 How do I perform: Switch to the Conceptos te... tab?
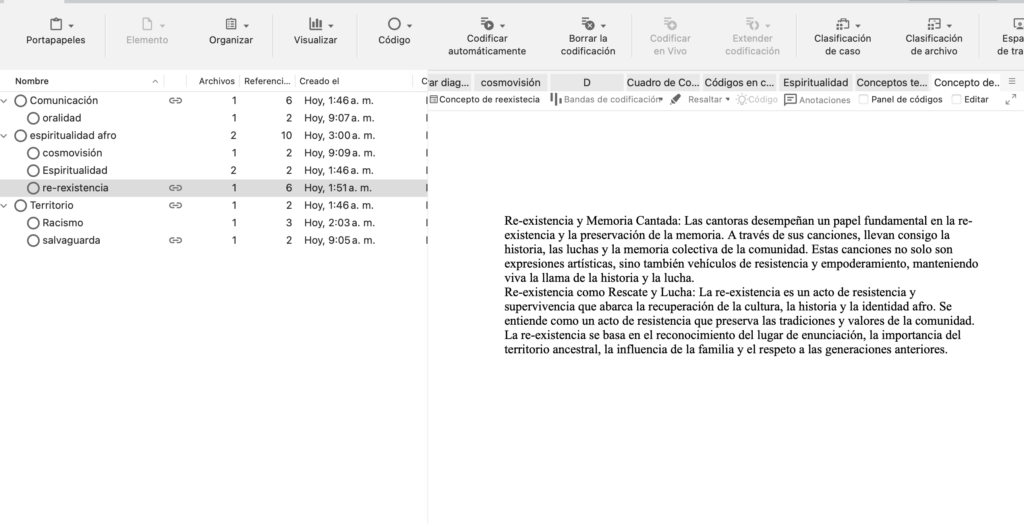pos(891,82)
